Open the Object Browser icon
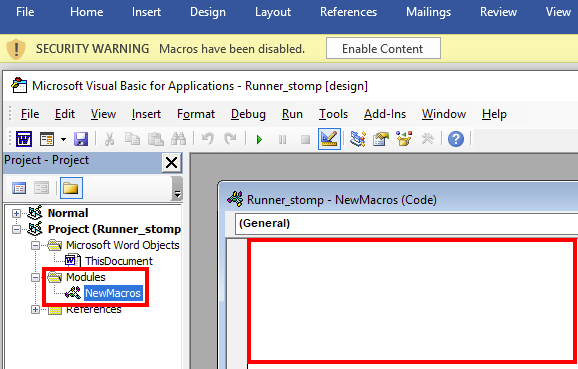This screenshot has width=578, height=369. pos(404,139)
